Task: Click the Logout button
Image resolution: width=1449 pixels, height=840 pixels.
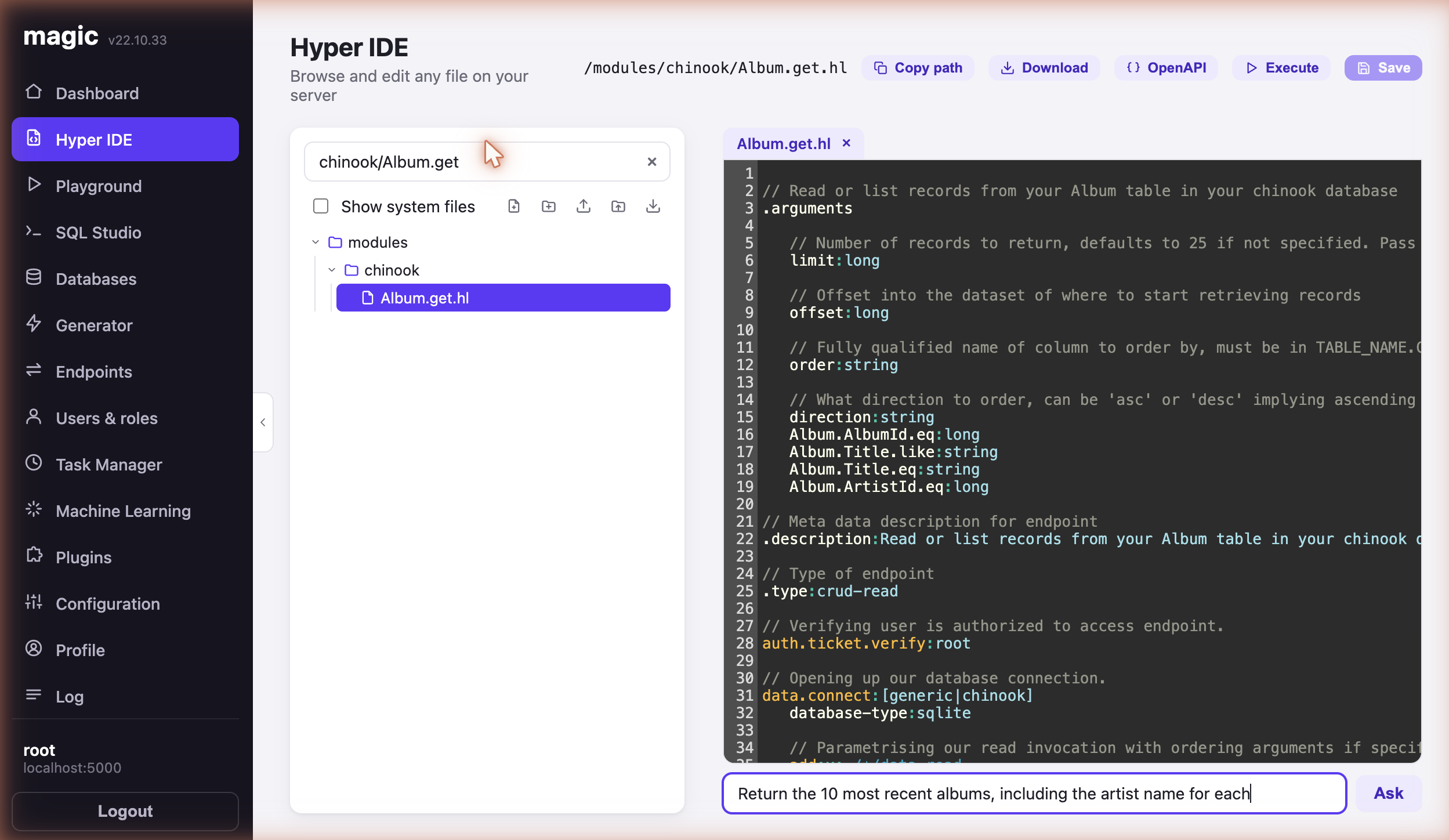Action: coord(125,811)
